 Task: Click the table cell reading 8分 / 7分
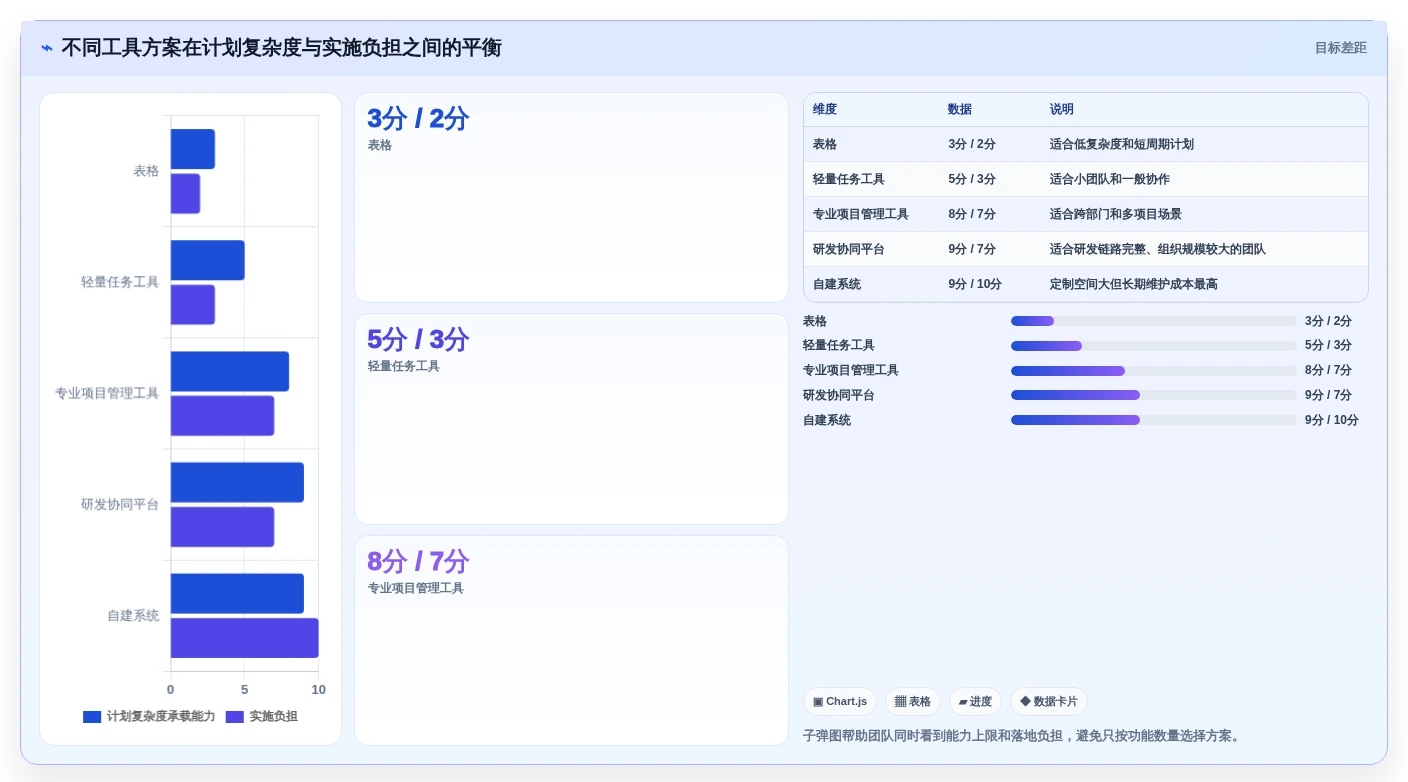(972, 214)
